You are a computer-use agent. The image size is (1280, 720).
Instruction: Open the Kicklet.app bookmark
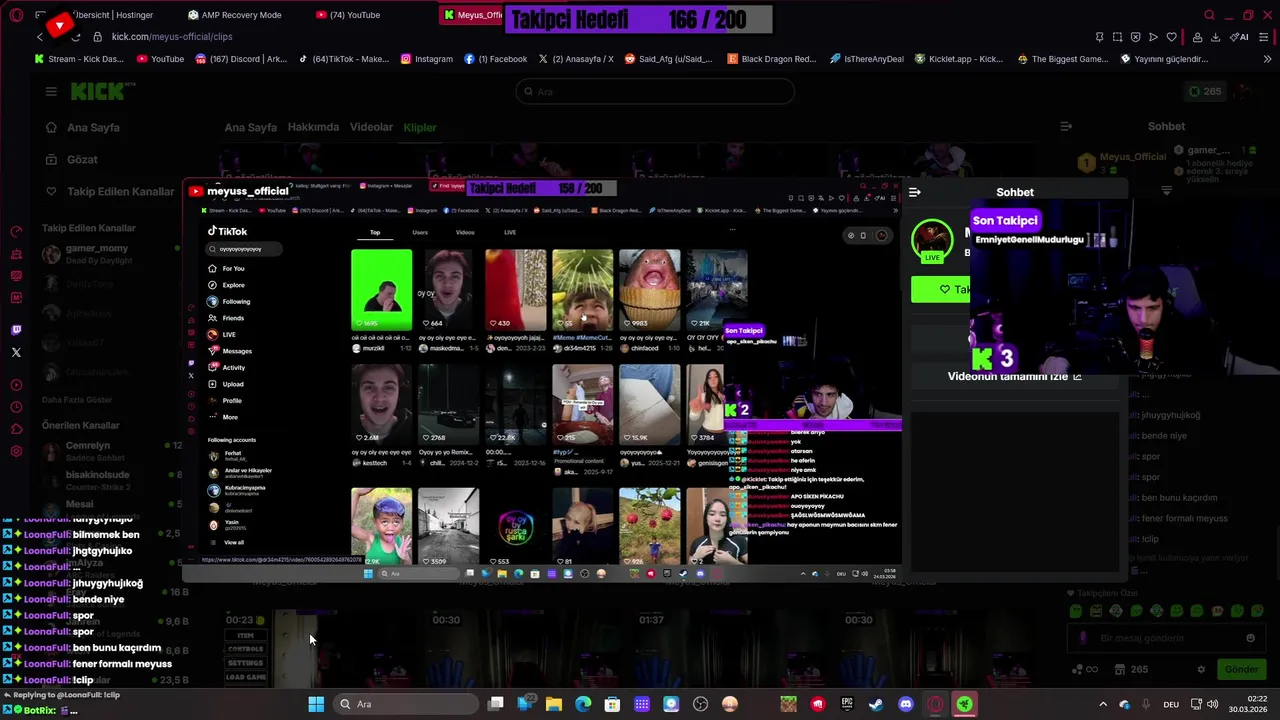(957, 59)
